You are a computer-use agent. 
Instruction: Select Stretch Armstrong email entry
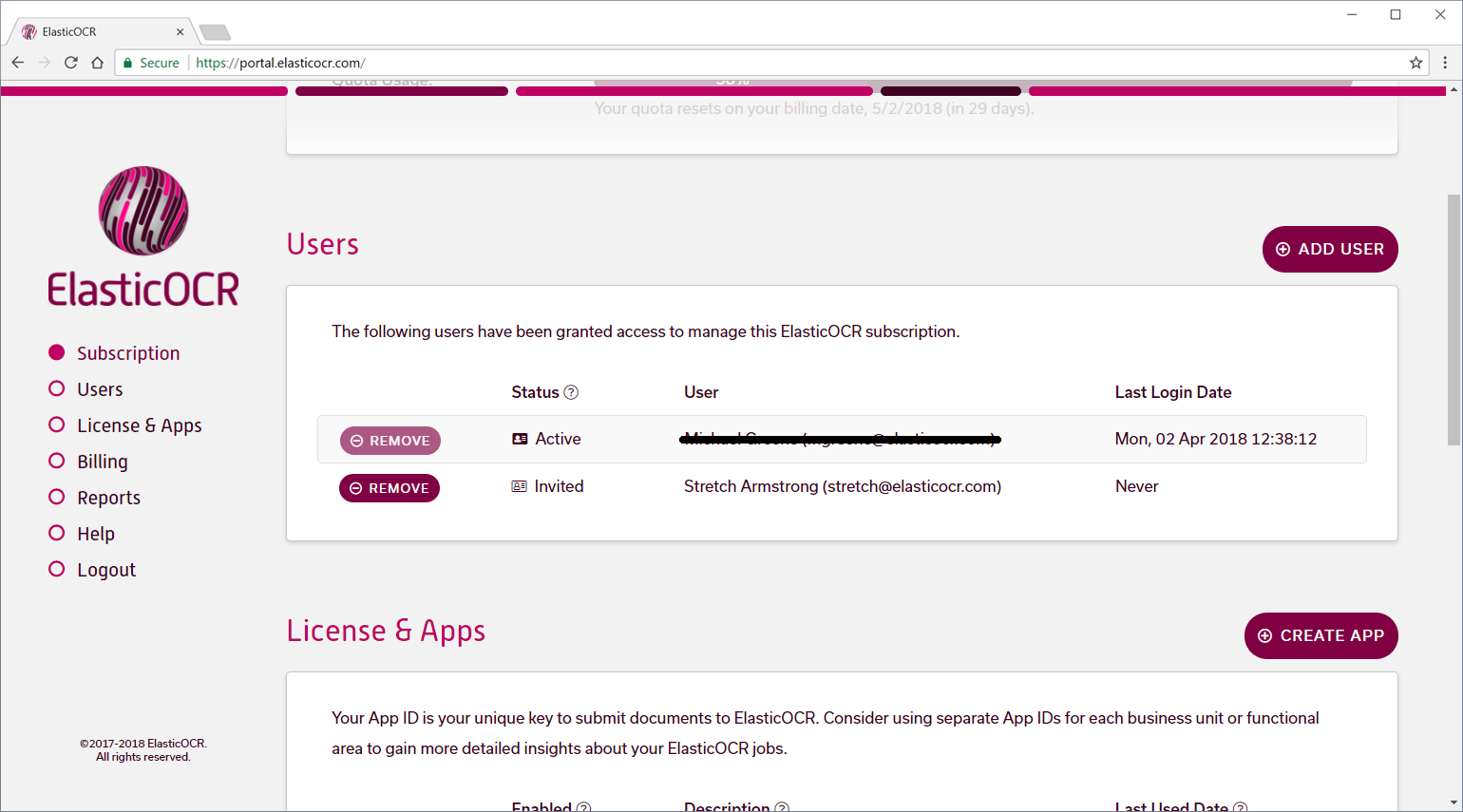pyautogui.click(x=843, y=486)
